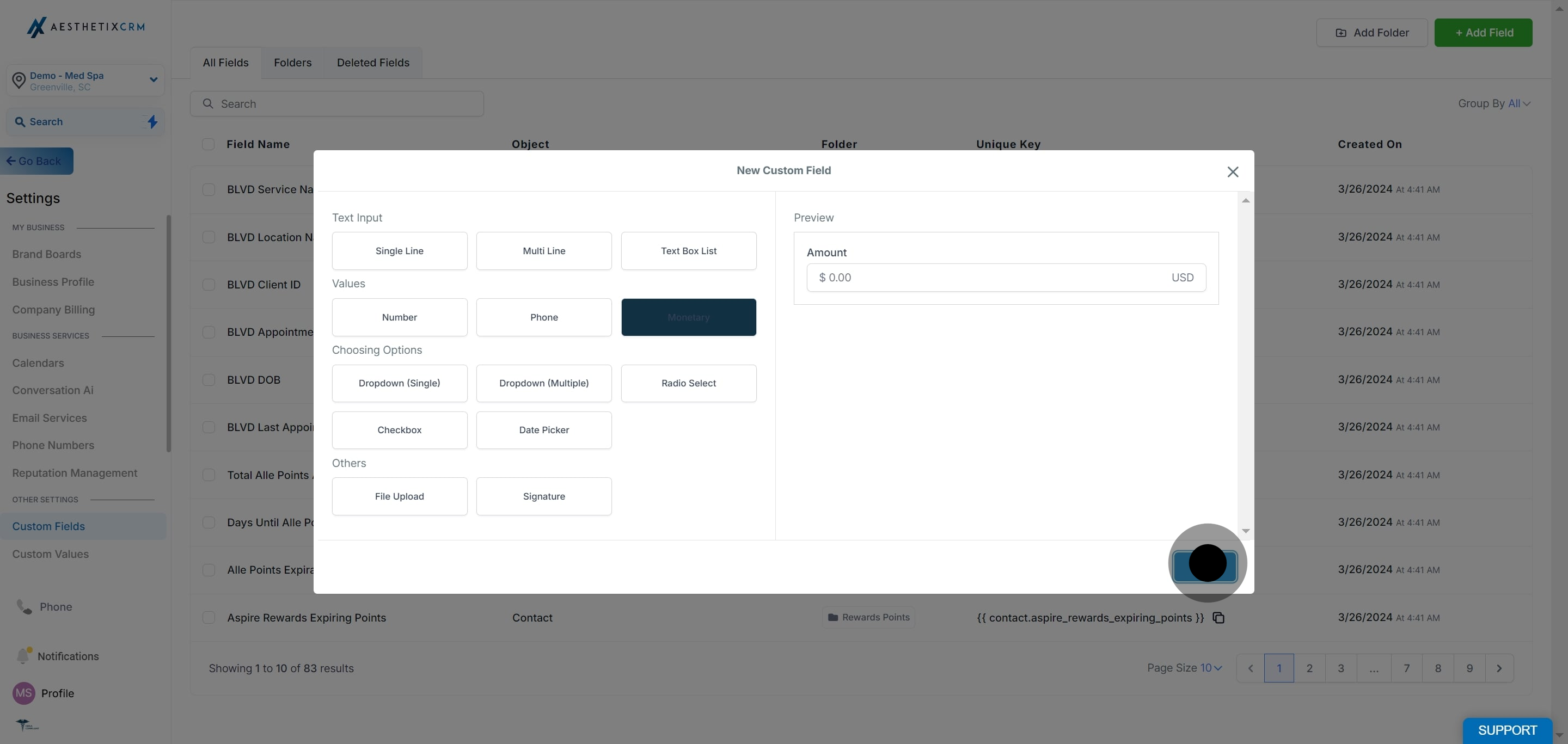Click the MS profile avatar
This screenshot has width=1568, height=744.
pyautogui.click(x=24, y=693)
